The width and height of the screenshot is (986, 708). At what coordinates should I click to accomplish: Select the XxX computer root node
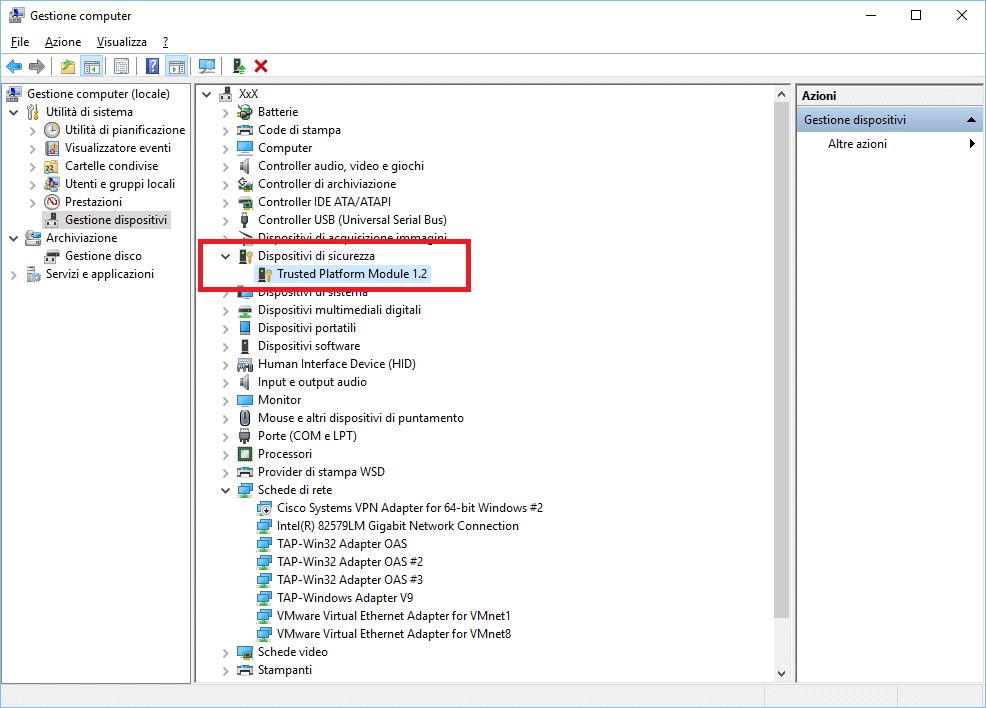[248, 94]
